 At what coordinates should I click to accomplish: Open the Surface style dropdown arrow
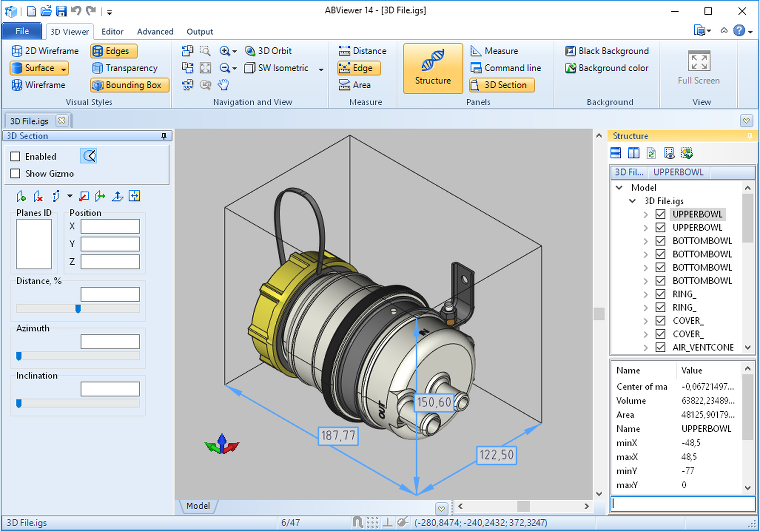(63, 69)
